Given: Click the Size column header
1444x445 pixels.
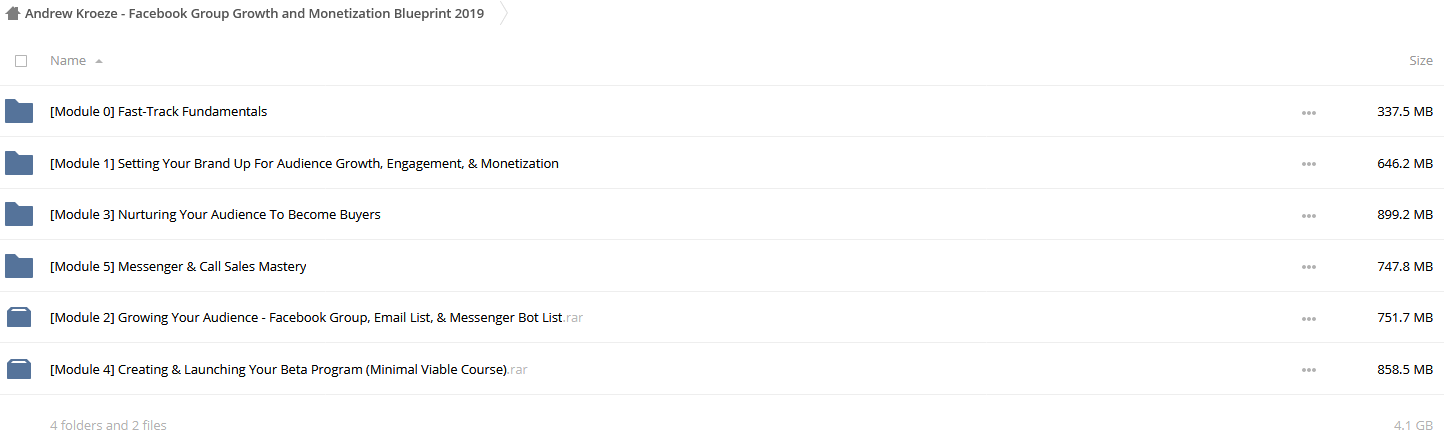Looking at the screenshot, I should click(x=1420, y=60).
